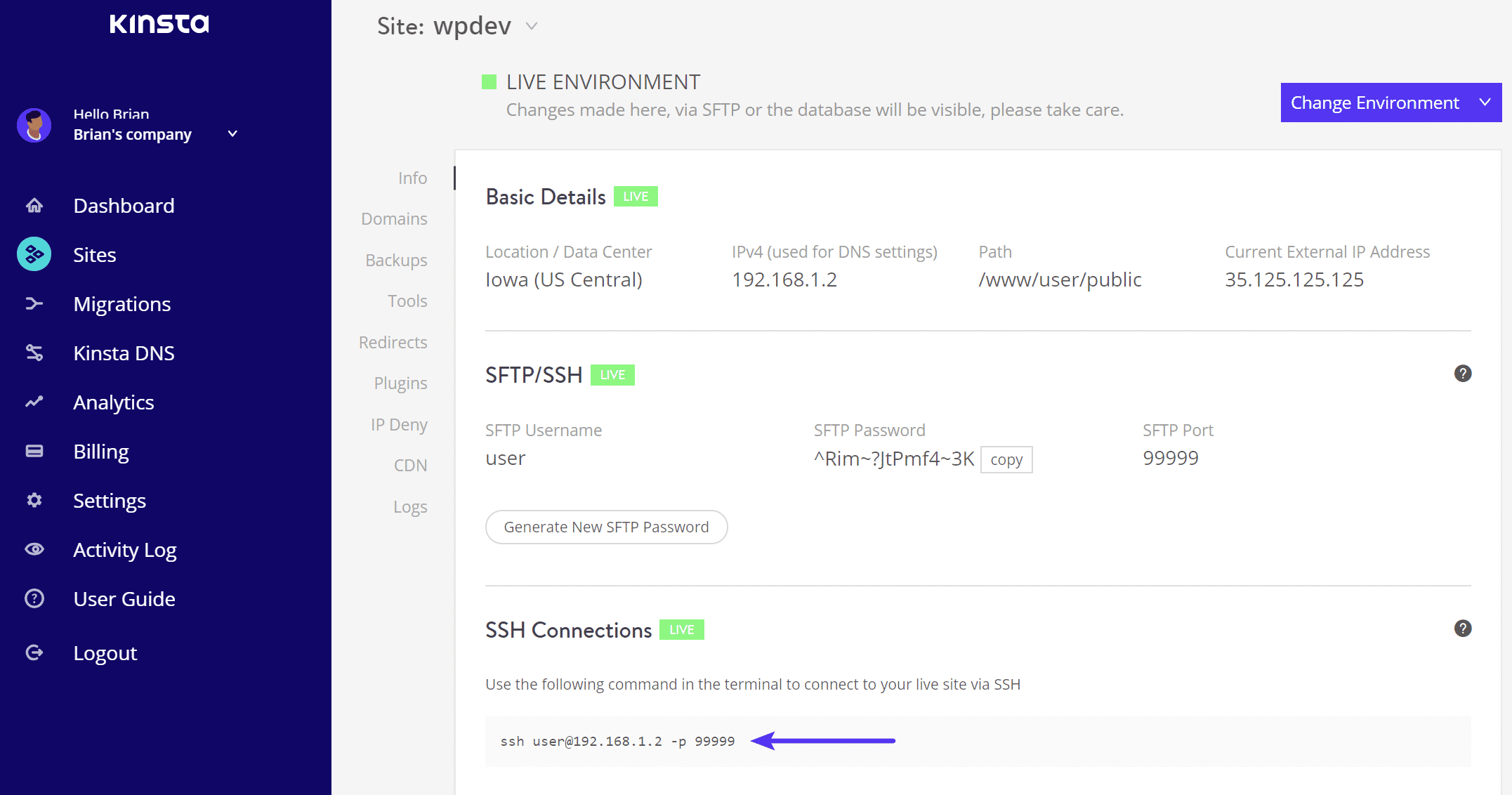This screenshot has width=1512, height=795.
Task: Click the Logout arrow icon
Action: (34, 652)
